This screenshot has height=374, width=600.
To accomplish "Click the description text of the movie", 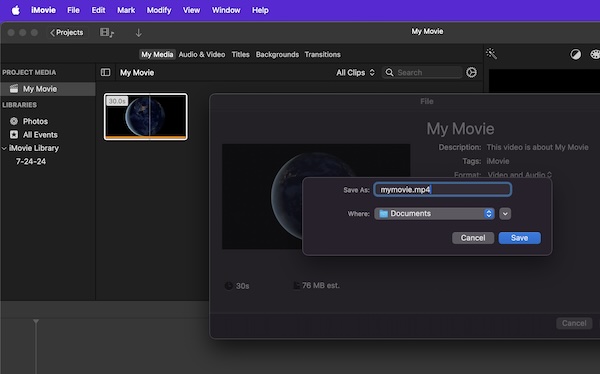I will (x=538, y=147).
